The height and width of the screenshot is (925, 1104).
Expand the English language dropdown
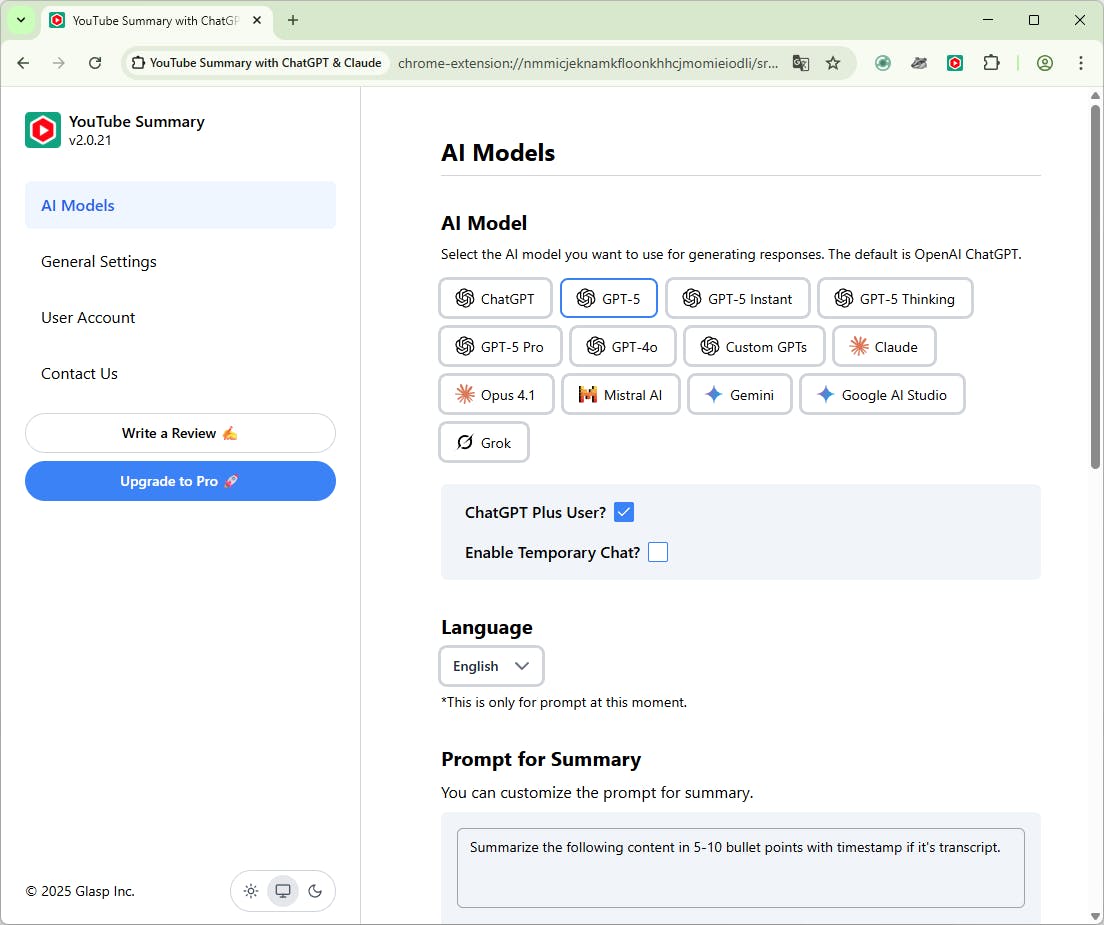pos(491,666)
